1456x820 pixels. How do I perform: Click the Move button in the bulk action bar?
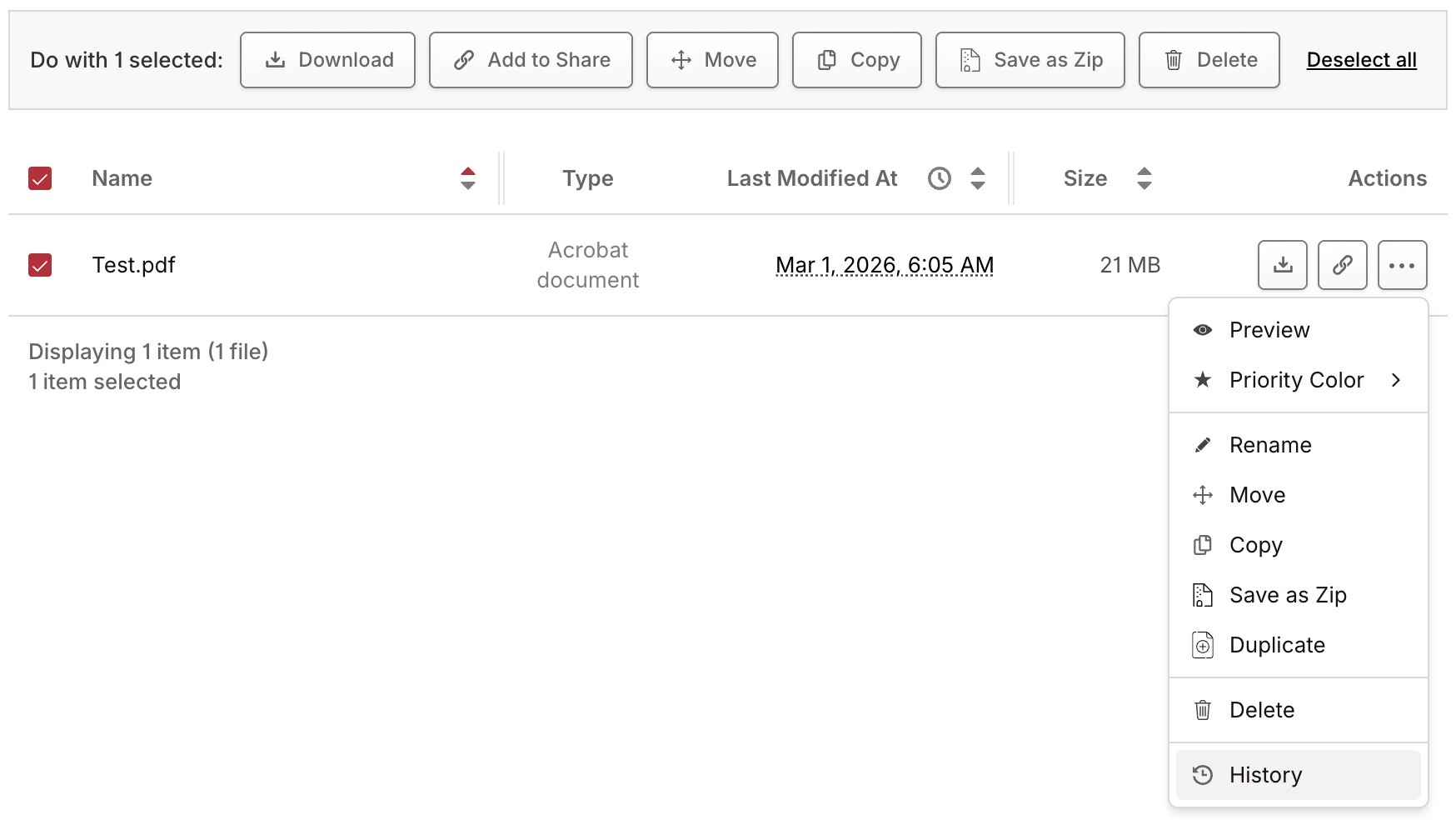pyautogui.click(x=712, y=60)
